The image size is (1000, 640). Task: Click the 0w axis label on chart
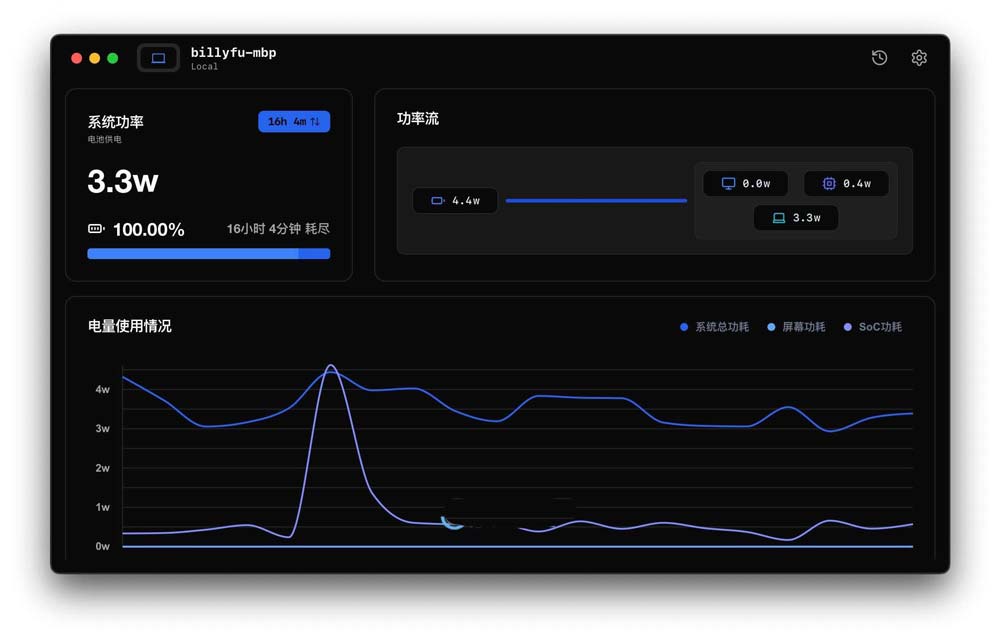102,546
